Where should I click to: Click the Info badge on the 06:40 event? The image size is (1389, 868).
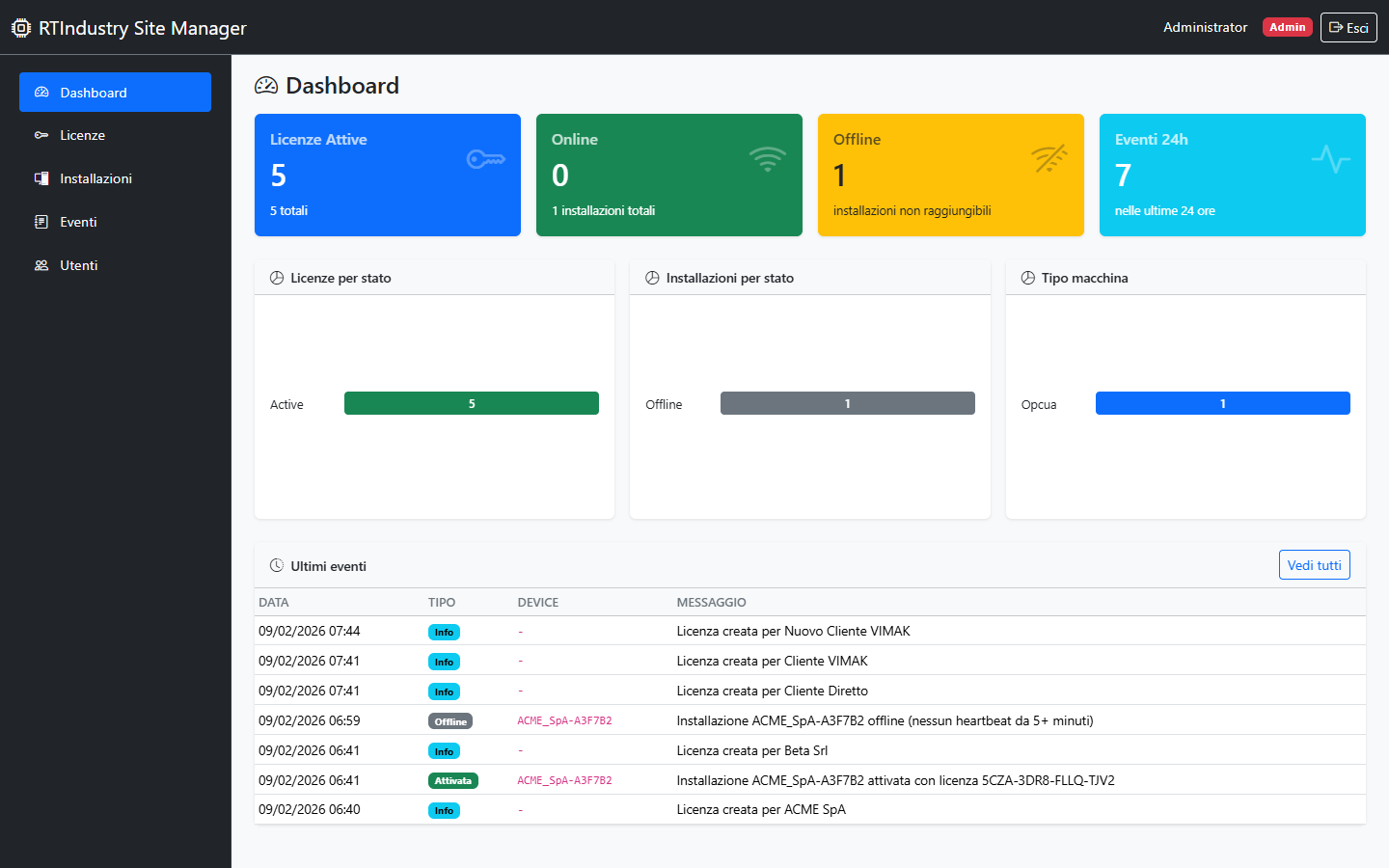coord(444,810)
